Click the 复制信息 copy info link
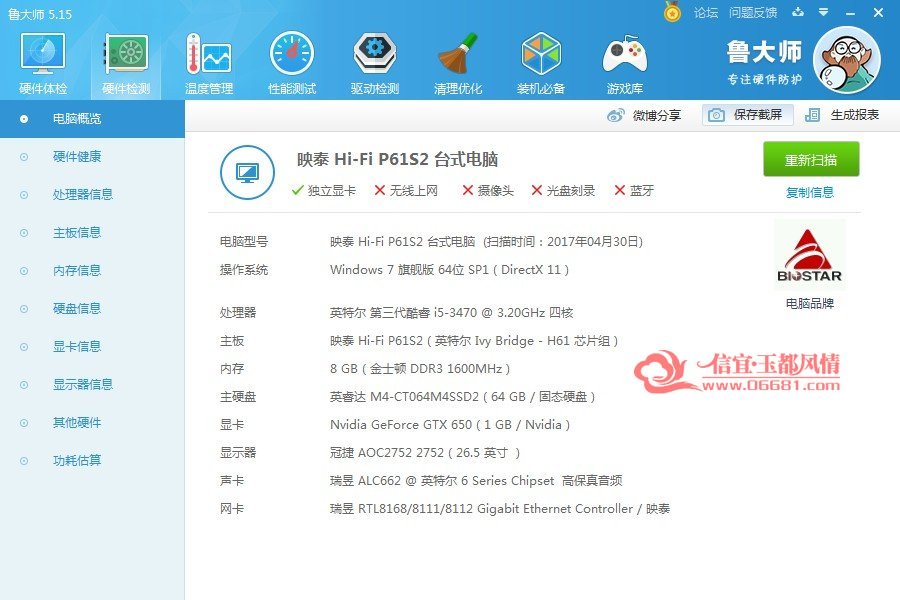This screenshot has width=900, height=600. [x=810, y=192]
